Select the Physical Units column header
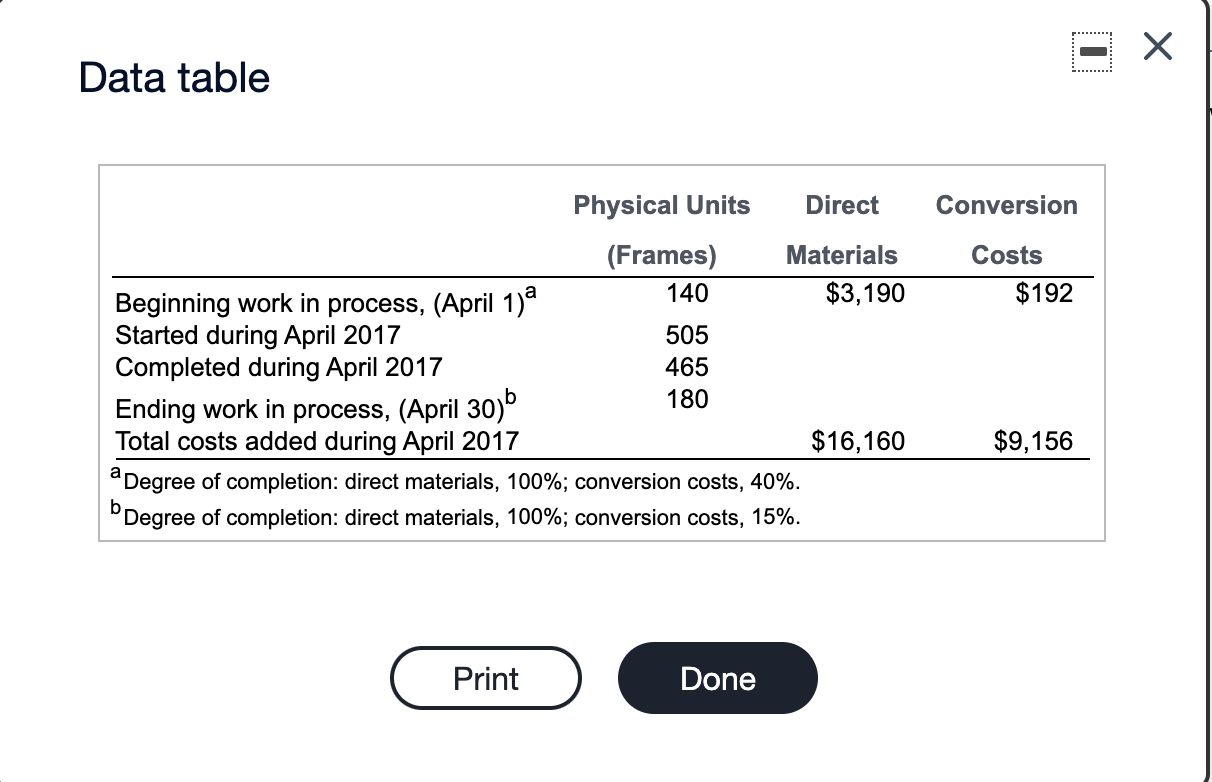Image resolution: width=1212 pixels, height=782 pixels. pyautogui.click(x=662, y=205)
